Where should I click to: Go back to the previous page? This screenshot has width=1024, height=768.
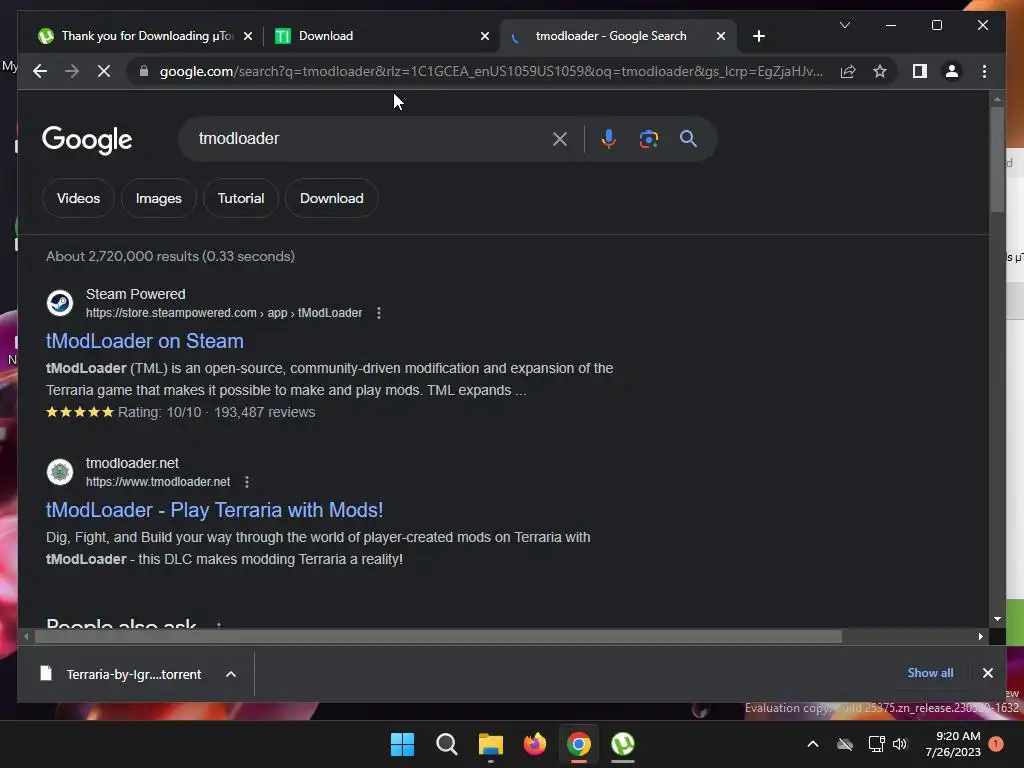(40, 71)
